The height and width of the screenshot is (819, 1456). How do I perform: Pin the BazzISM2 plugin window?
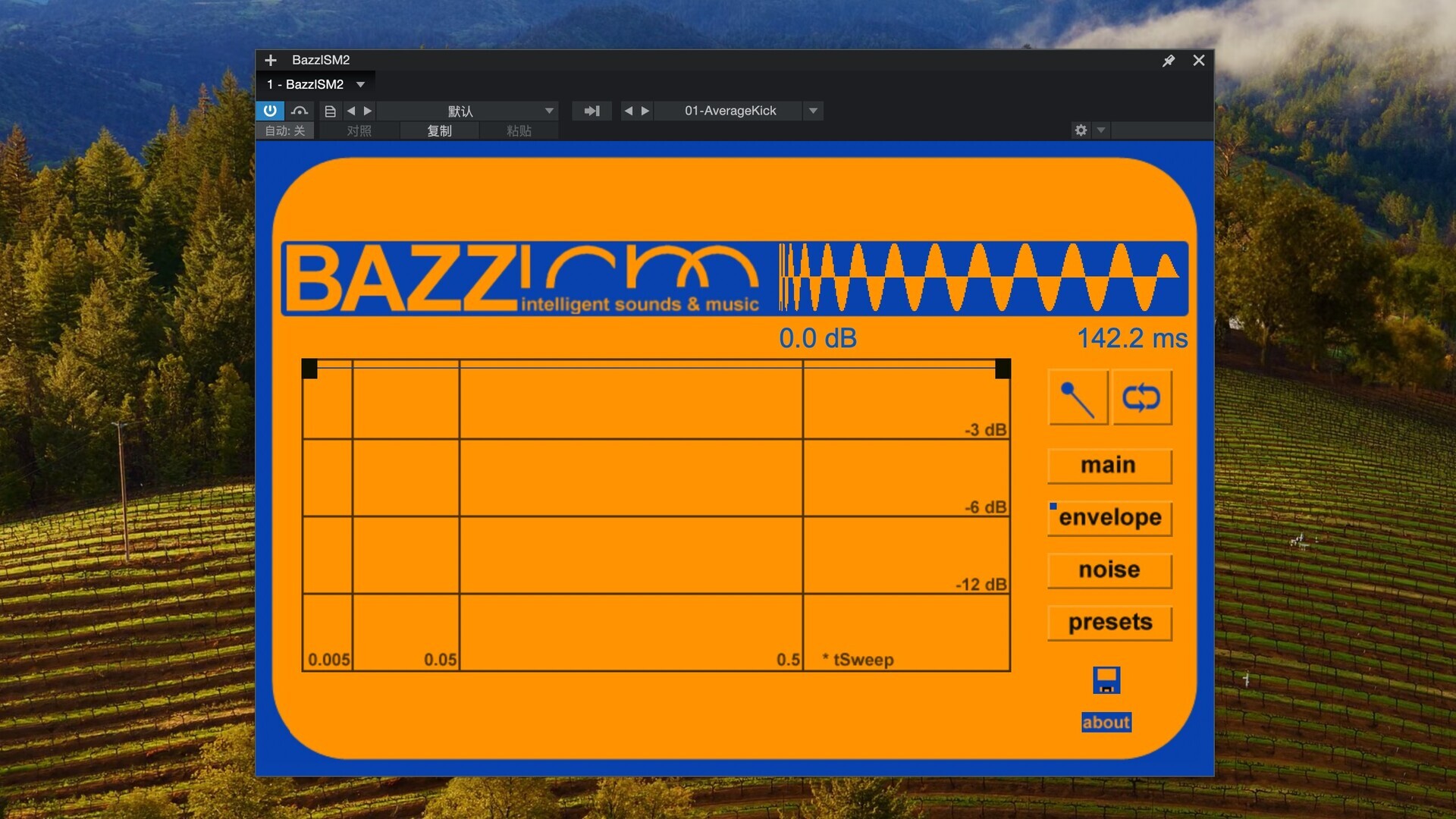point(1169,61)
